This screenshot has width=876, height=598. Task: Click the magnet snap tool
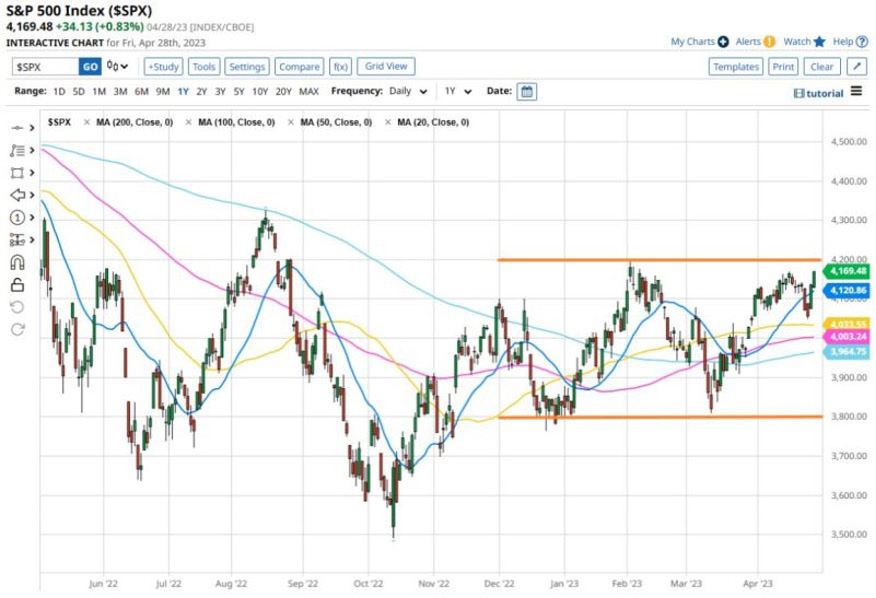17,263
